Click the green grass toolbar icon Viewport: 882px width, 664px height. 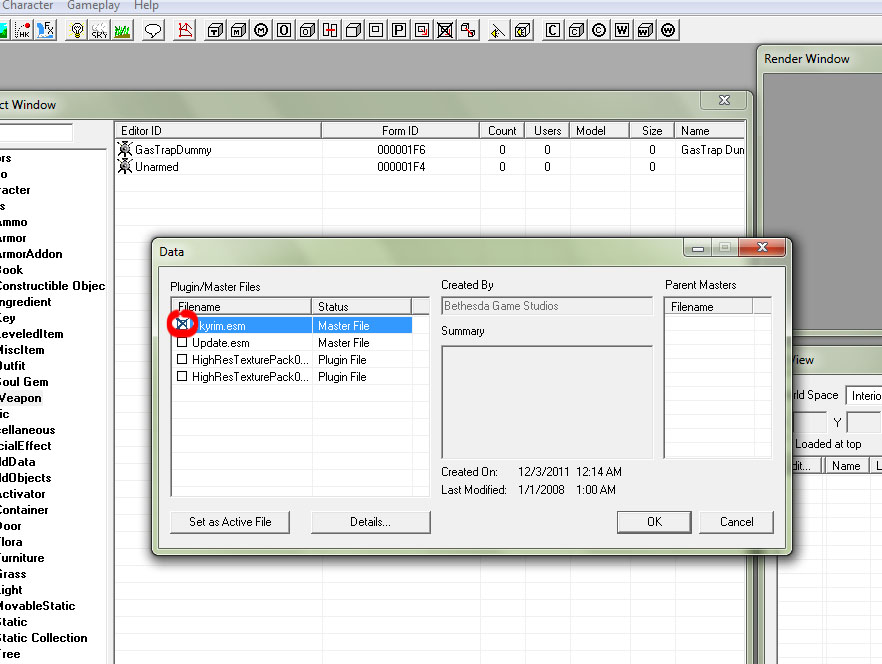pyautogui.click(x=122, y=30)
